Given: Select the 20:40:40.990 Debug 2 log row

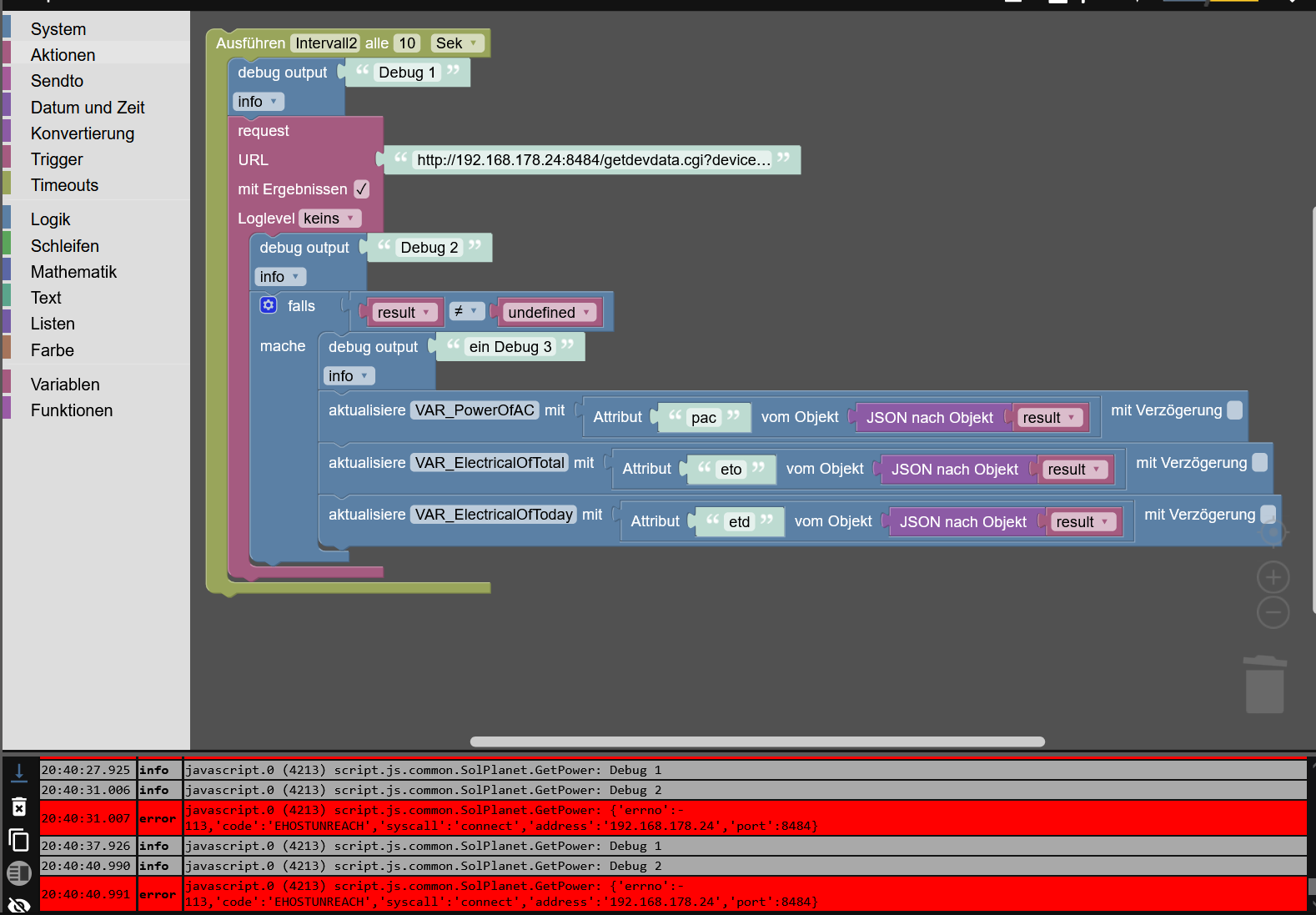Looking at the screenshot, I should (x=673, y=866).
